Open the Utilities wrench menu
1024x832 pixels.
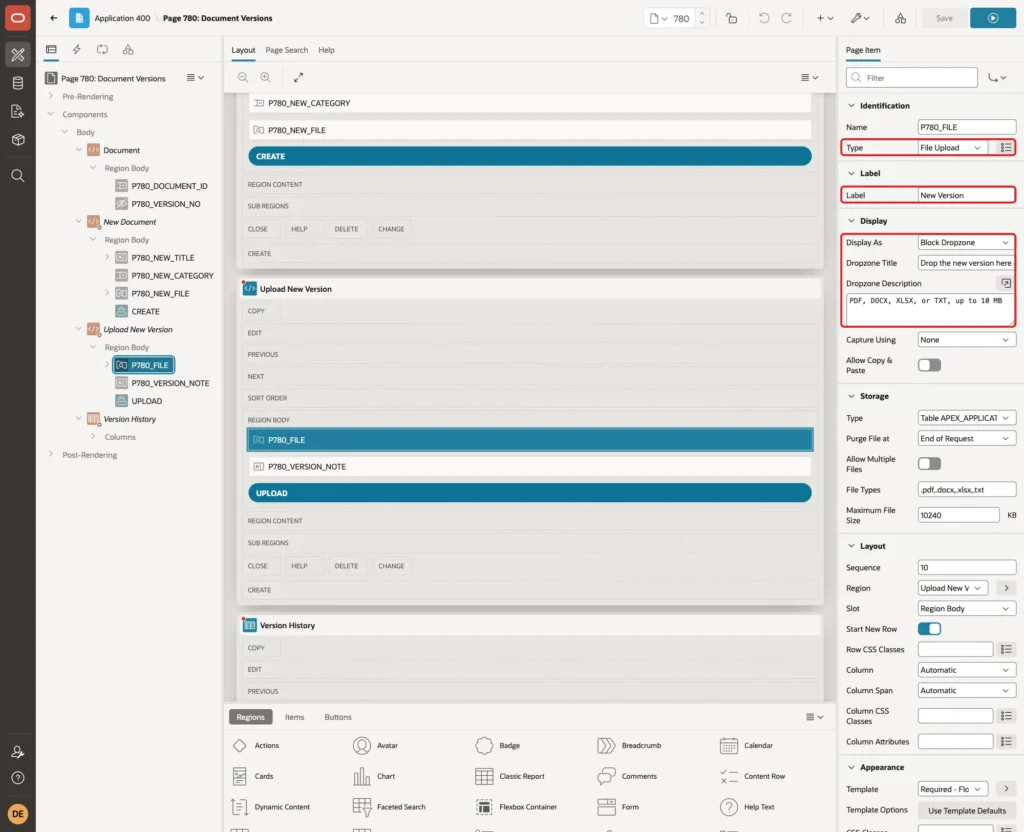[860, 18]
